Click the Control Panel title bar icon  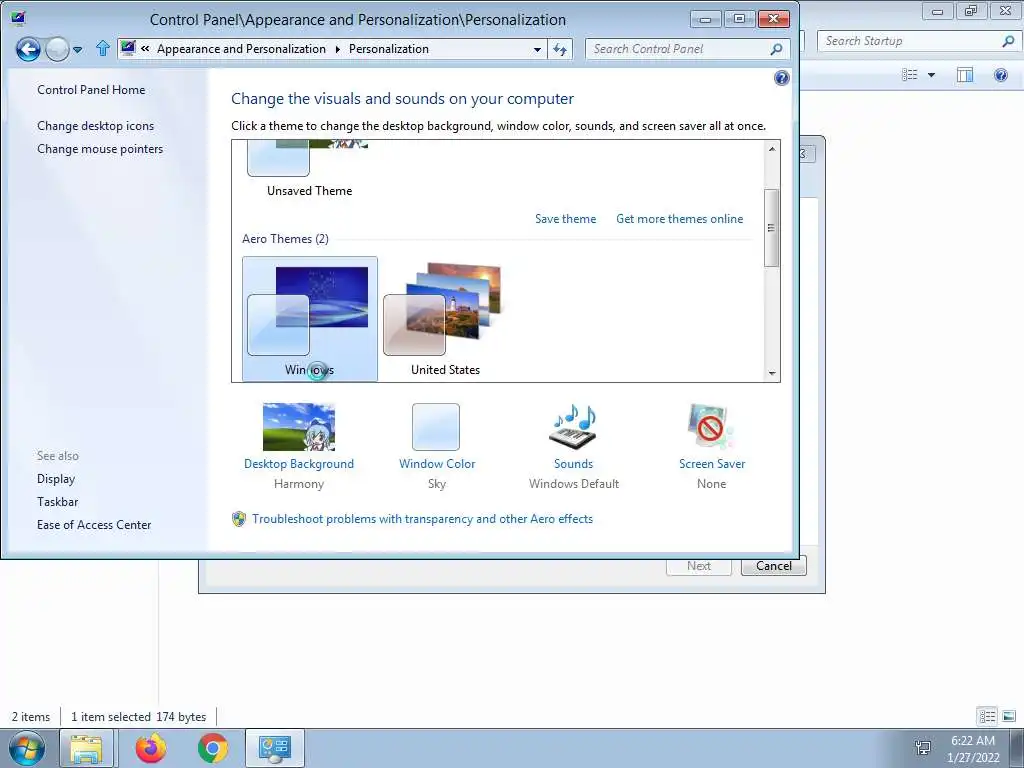point(18,19)
